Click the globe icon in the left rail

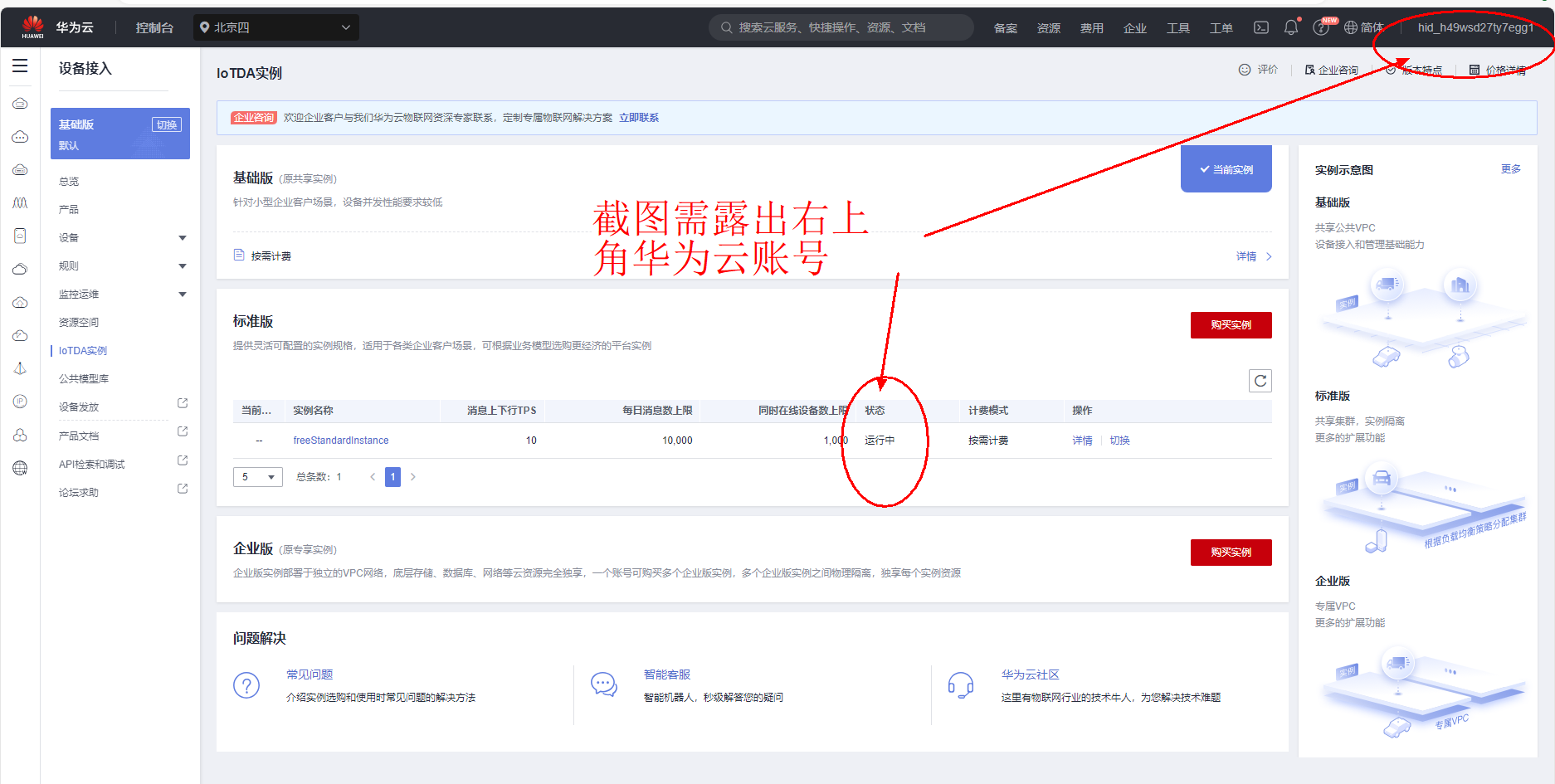click(20, 468)
